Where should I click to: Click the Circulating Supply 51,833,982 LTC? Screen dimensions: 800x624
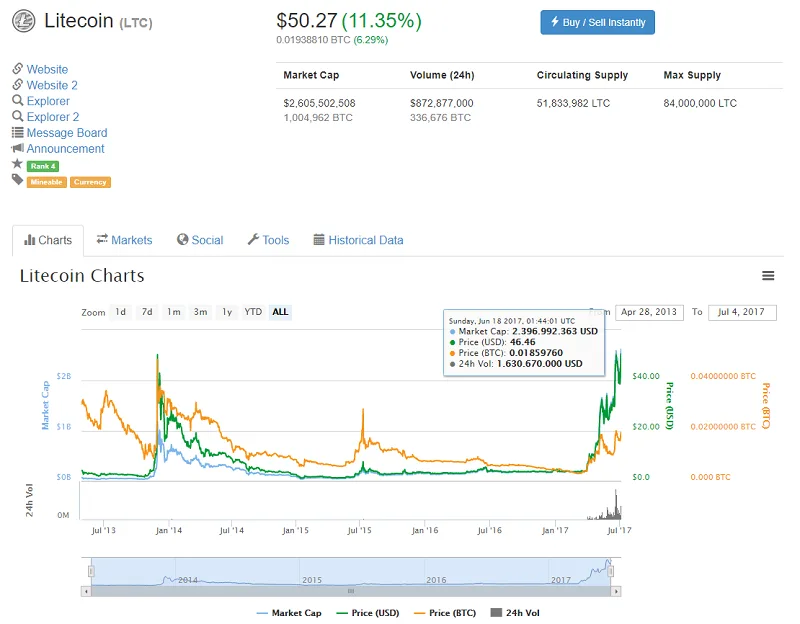(573, 103)
